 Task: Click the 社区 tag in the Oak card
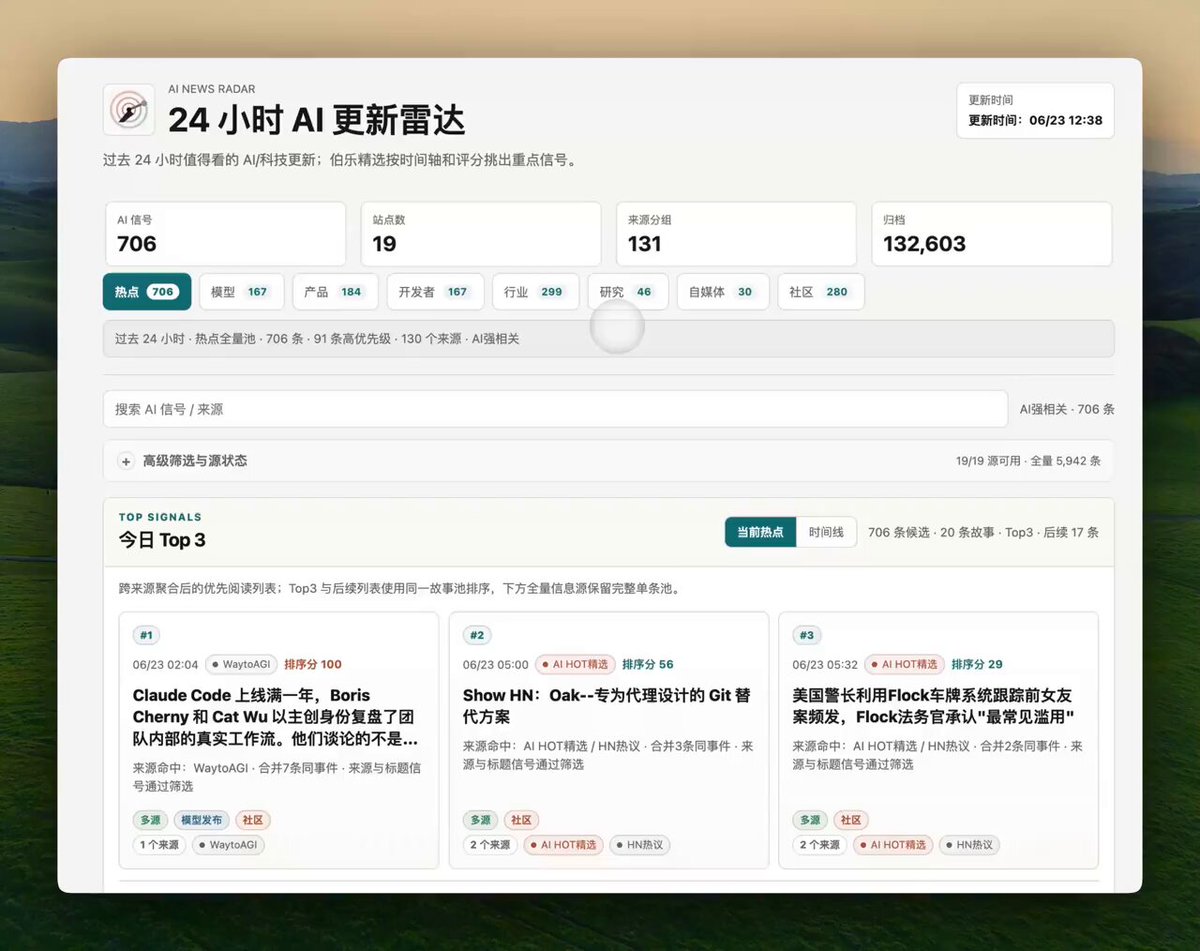521,820
